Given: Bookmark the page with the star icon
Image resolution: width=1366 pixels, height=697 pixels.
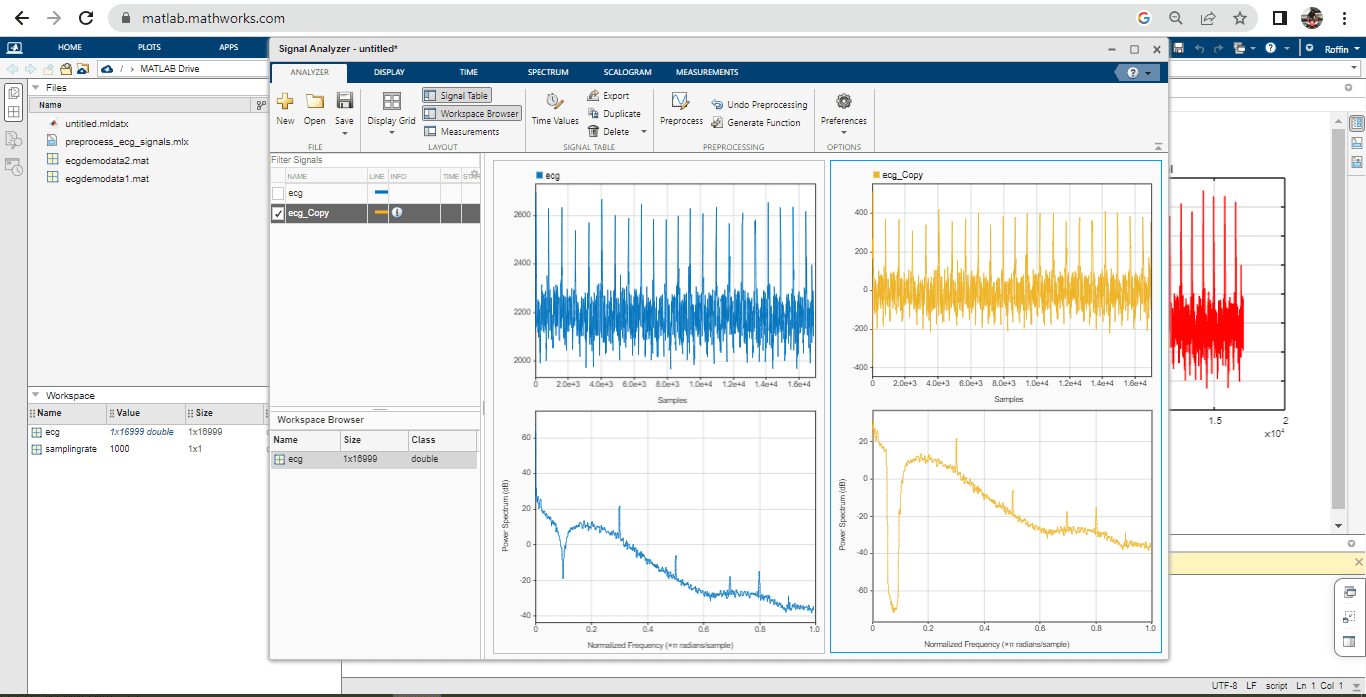Looking at the screenshot, I should click(x=1240, y=18).
